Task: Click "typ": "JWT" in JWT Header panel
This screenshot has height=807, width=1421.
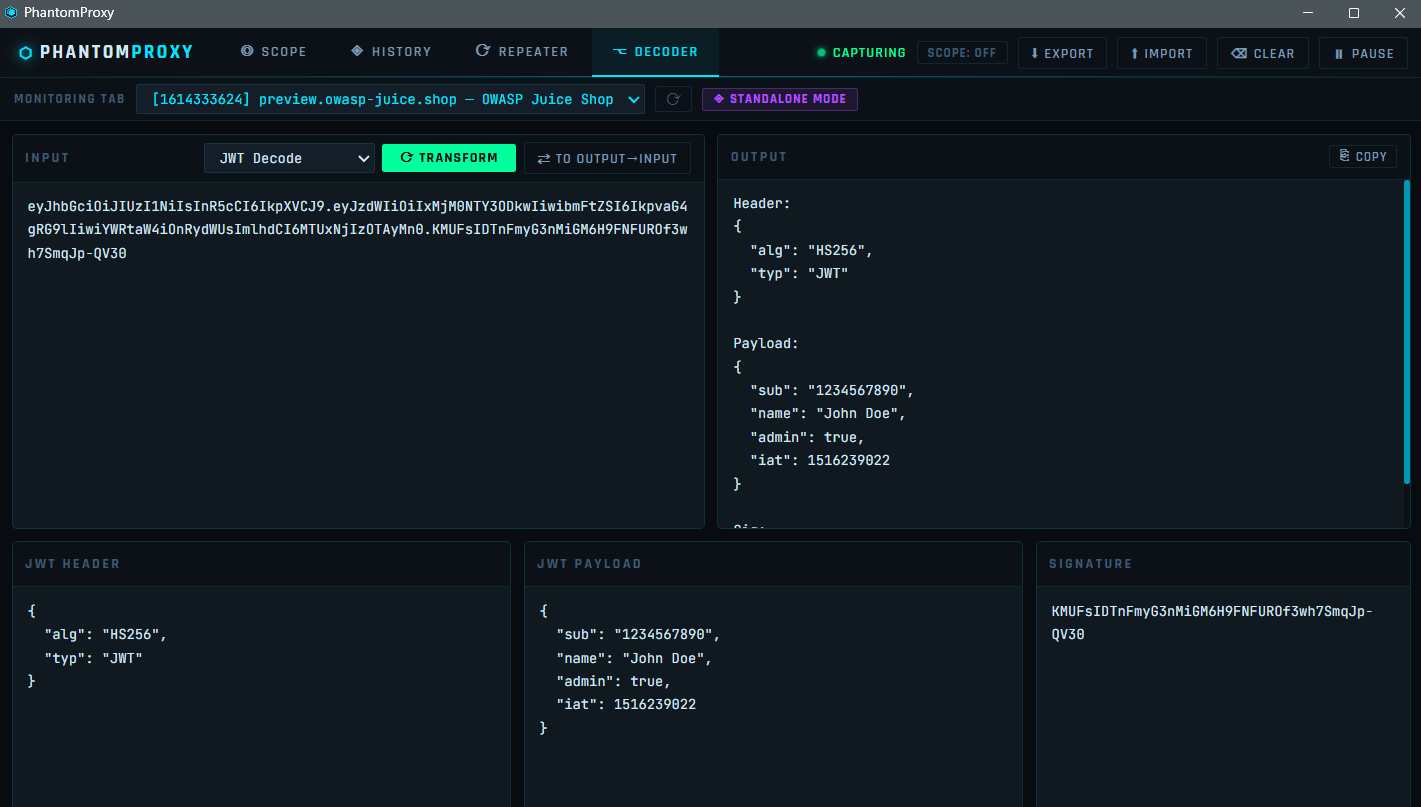Action: (x=93, y=658)
